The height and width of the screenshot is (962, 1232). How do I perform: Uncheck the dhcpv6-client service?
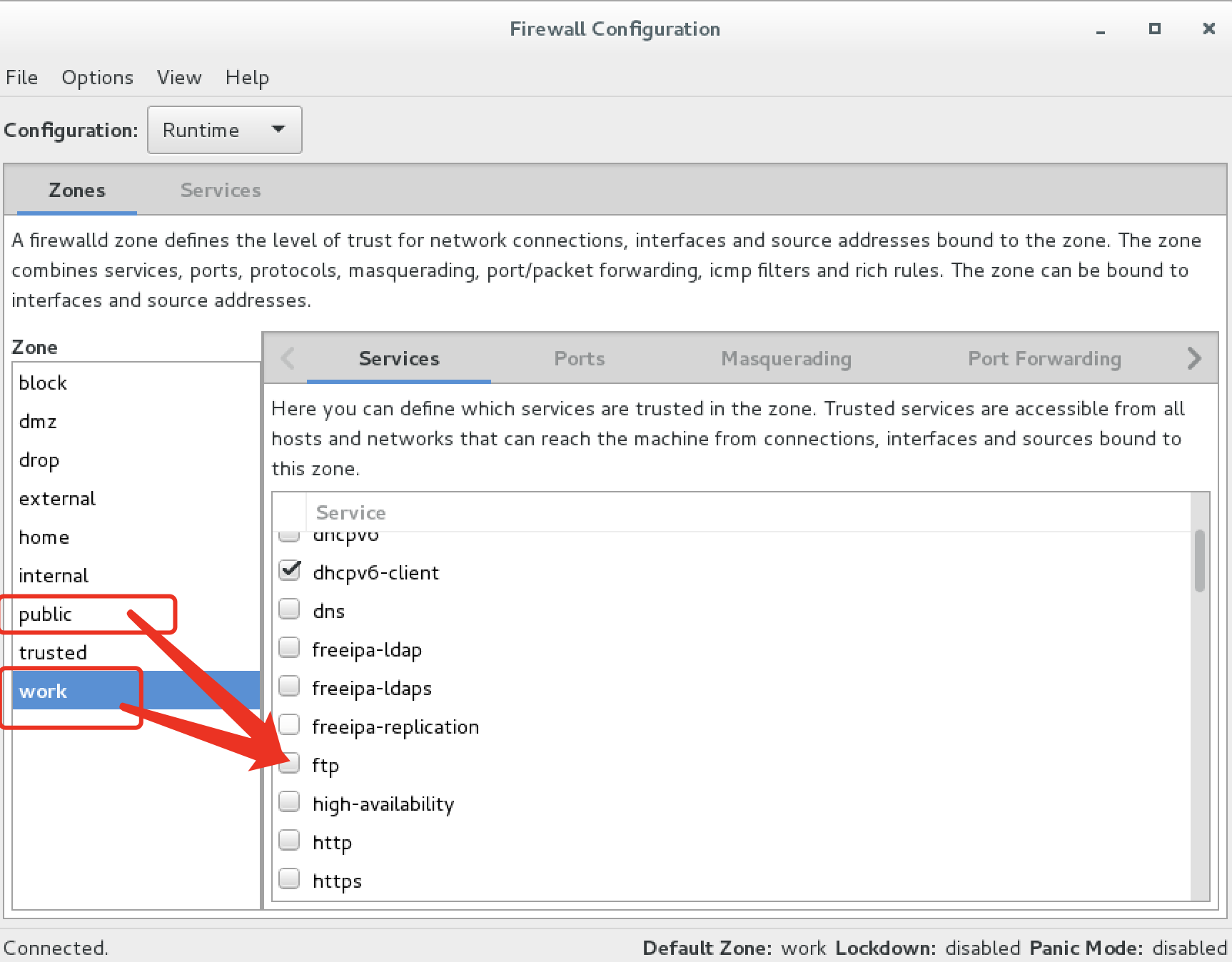coord(289,572)
